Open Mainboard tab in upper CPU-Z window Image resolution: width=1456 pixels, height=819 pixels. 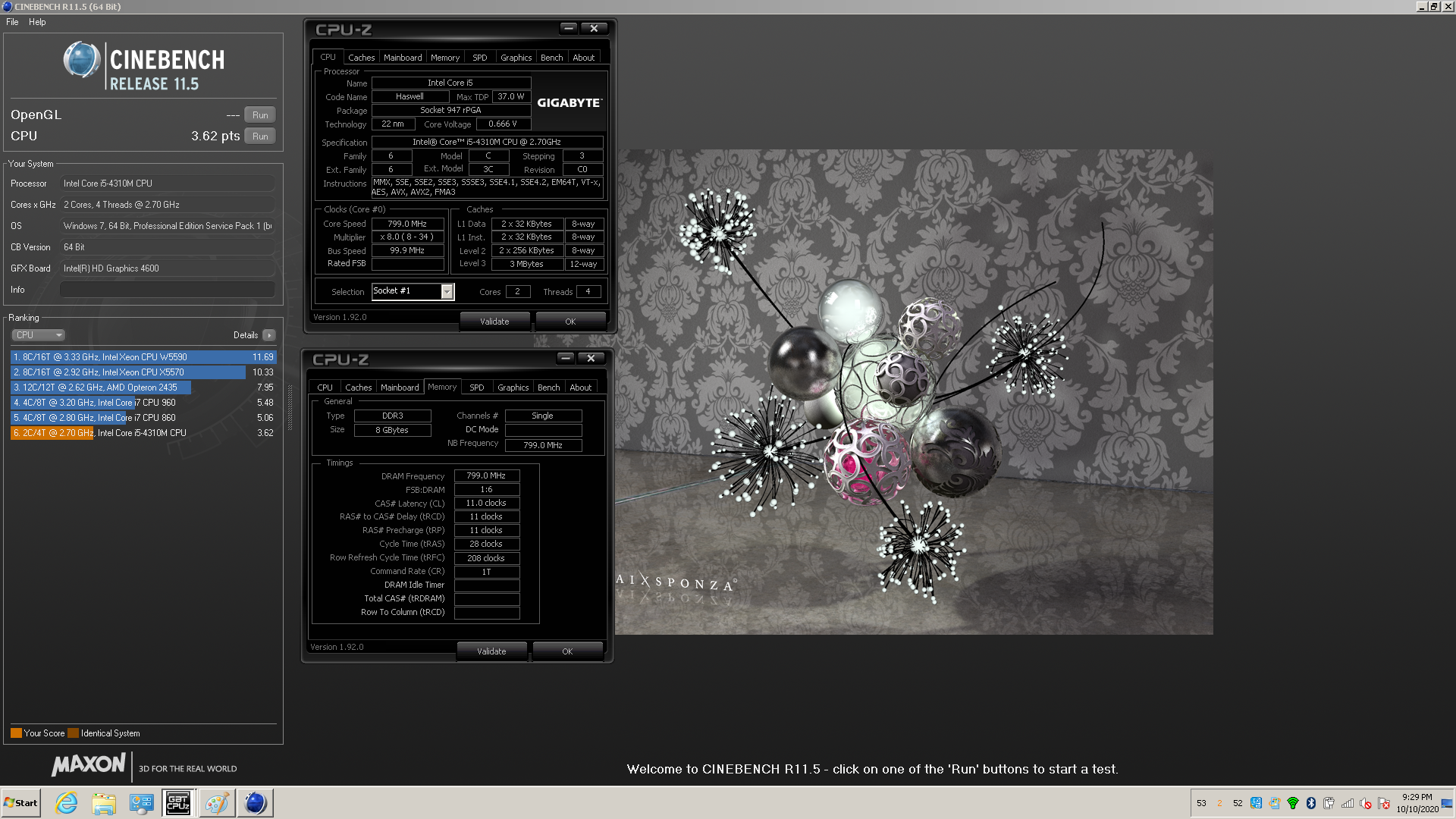pyautogui.click(x=403, y=58)
